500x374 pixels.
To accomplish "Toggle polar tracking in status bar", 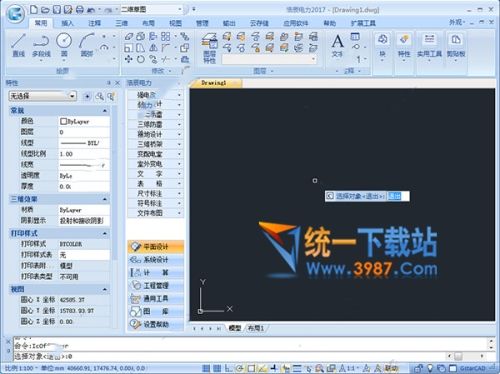I will tap(240, 368).
